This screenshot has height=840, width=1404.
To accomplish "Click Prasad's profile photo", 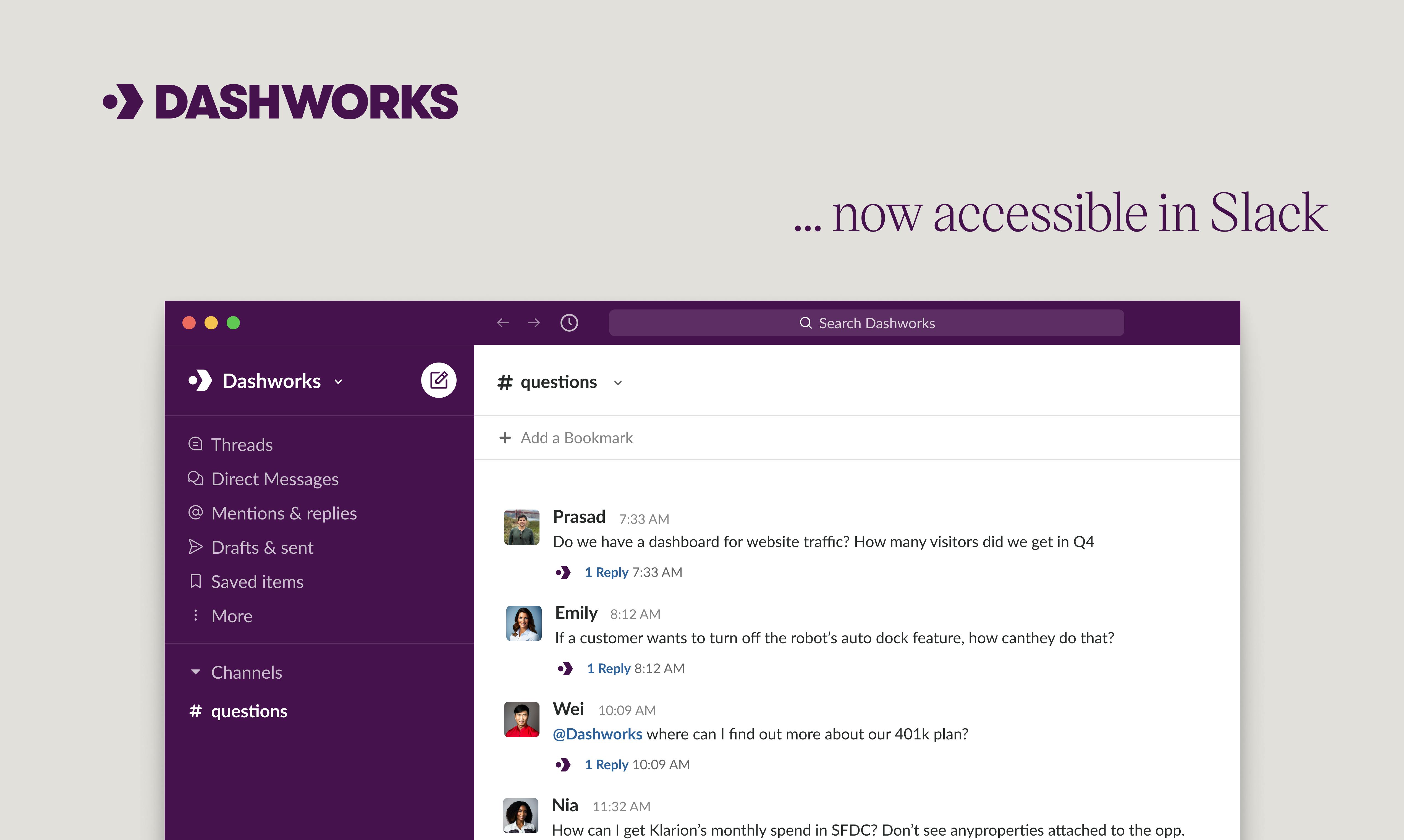I will pos(522,527).
